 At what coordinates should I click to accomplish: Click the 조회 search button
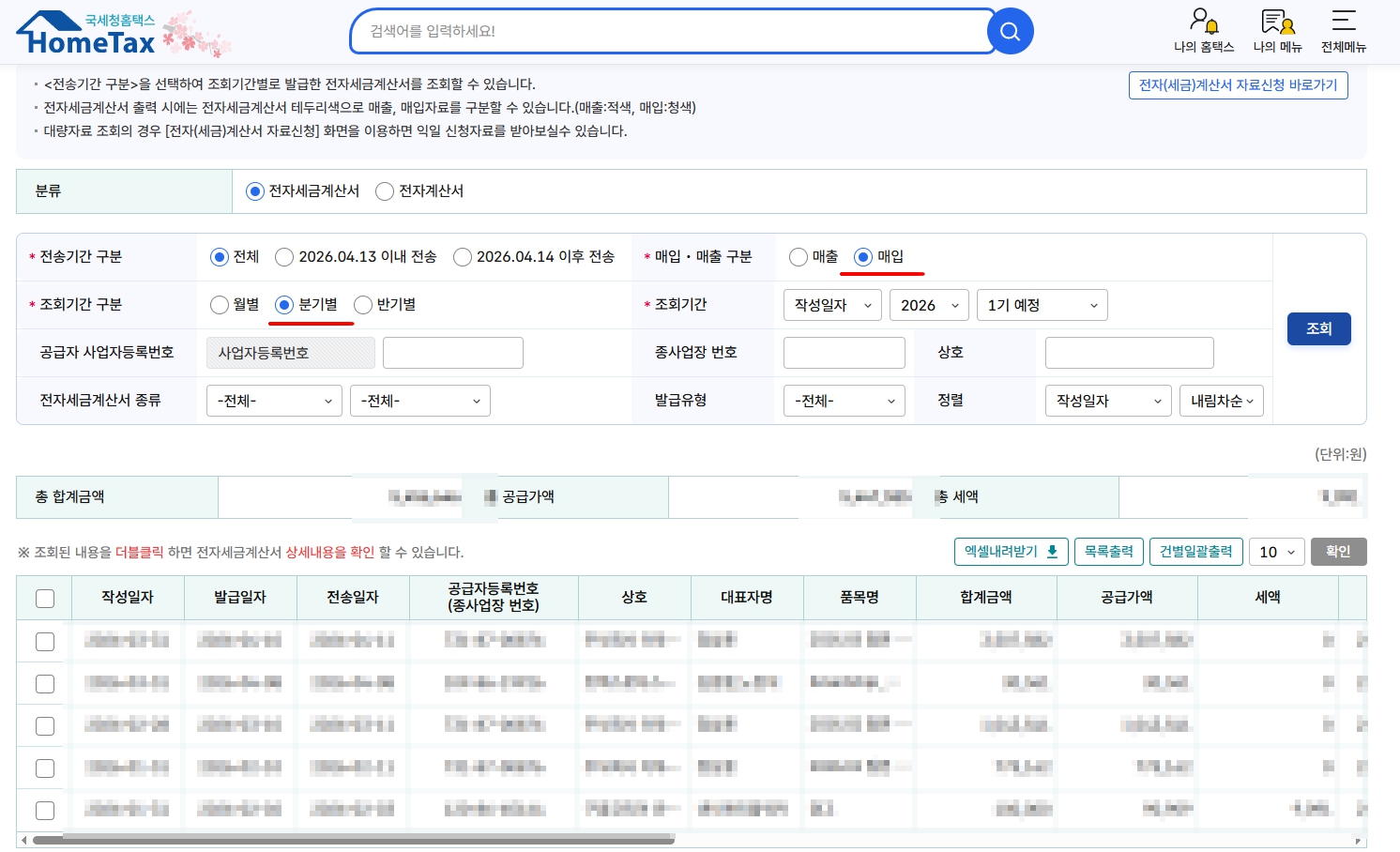point(1319,328)
